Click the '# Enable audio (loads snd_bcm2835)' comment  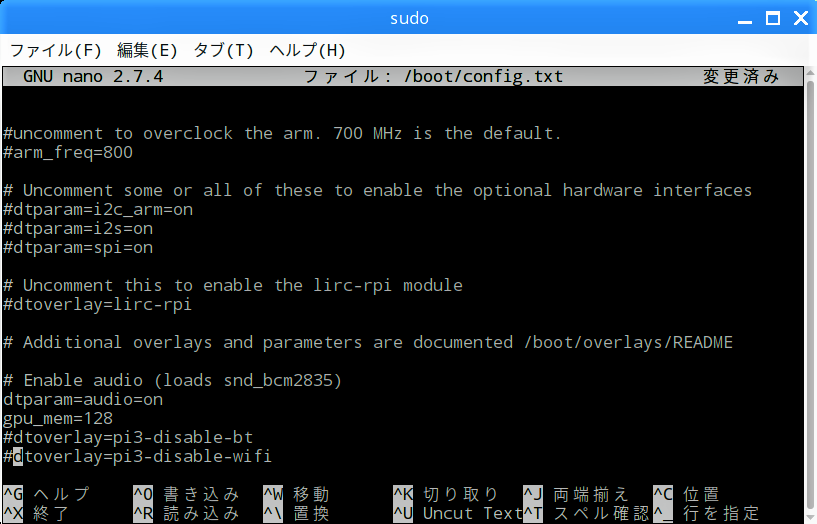click(x=172, y=380)
